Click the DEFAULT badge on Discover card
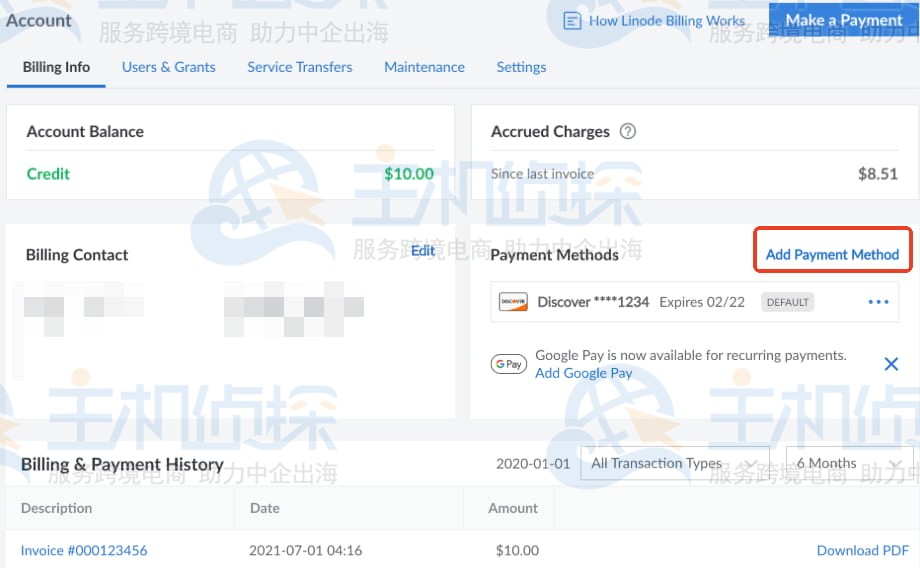Screen dimensions: 920x568 click(787, 302)
